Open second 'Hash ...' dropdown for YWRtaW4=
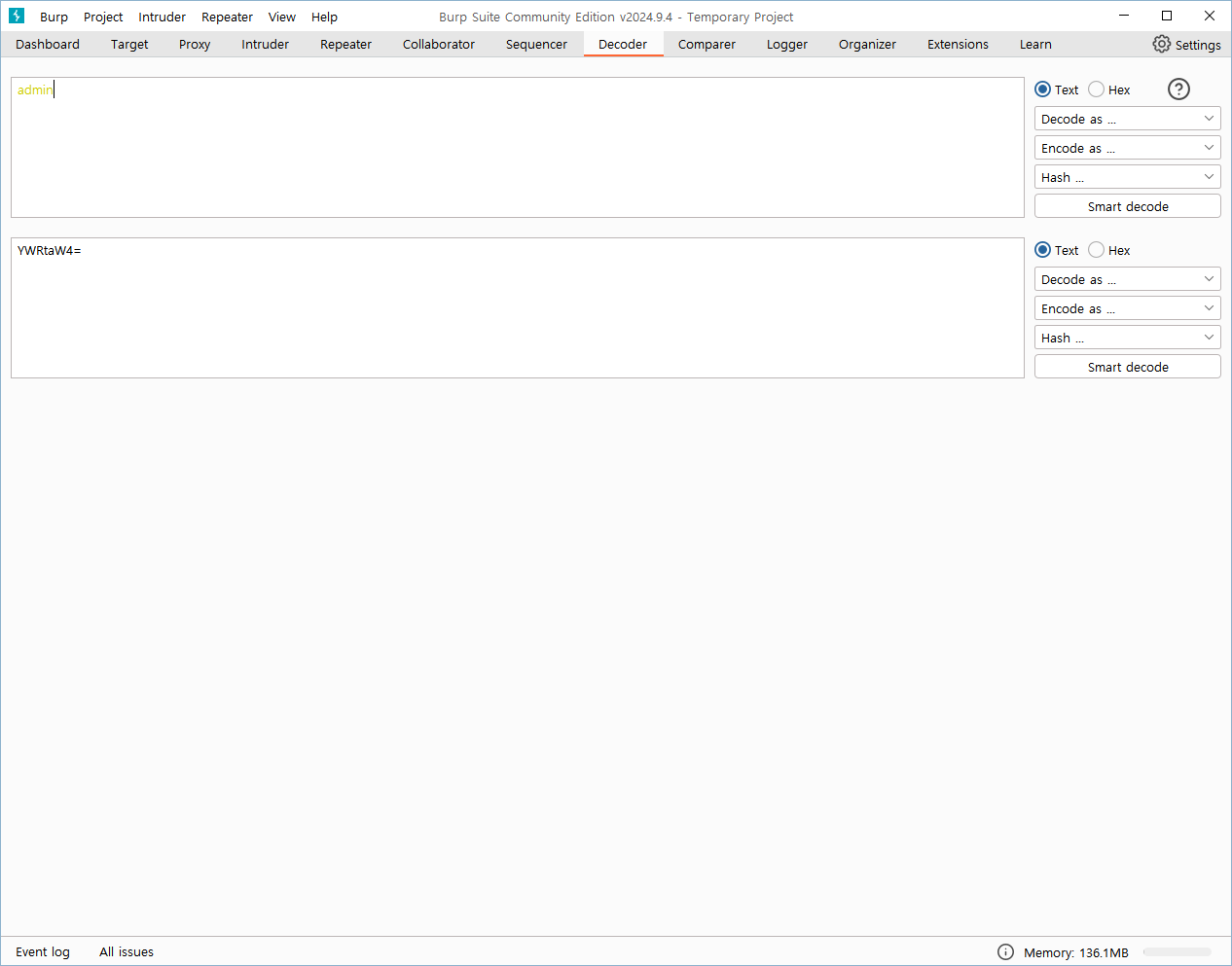 point(1127,338)
